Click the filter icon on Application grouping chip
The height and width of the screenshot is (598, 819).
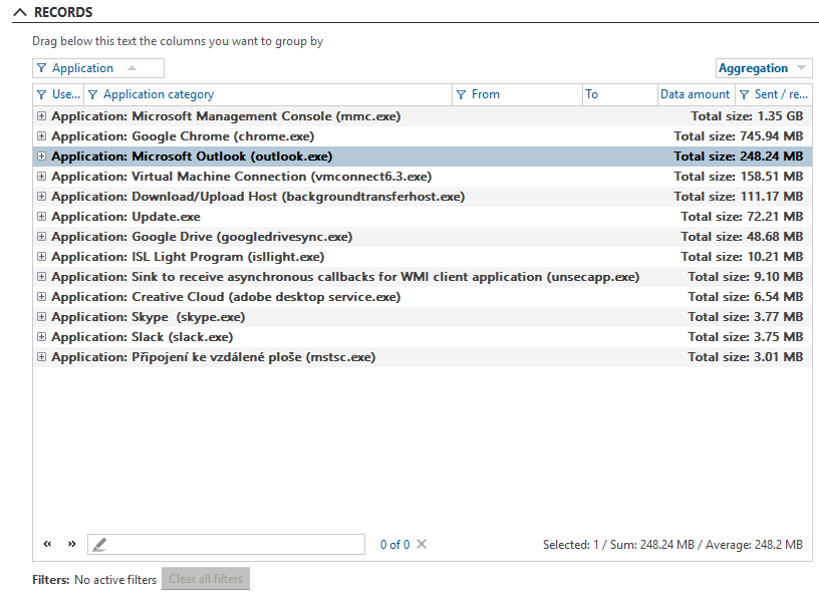coord(42,69)
